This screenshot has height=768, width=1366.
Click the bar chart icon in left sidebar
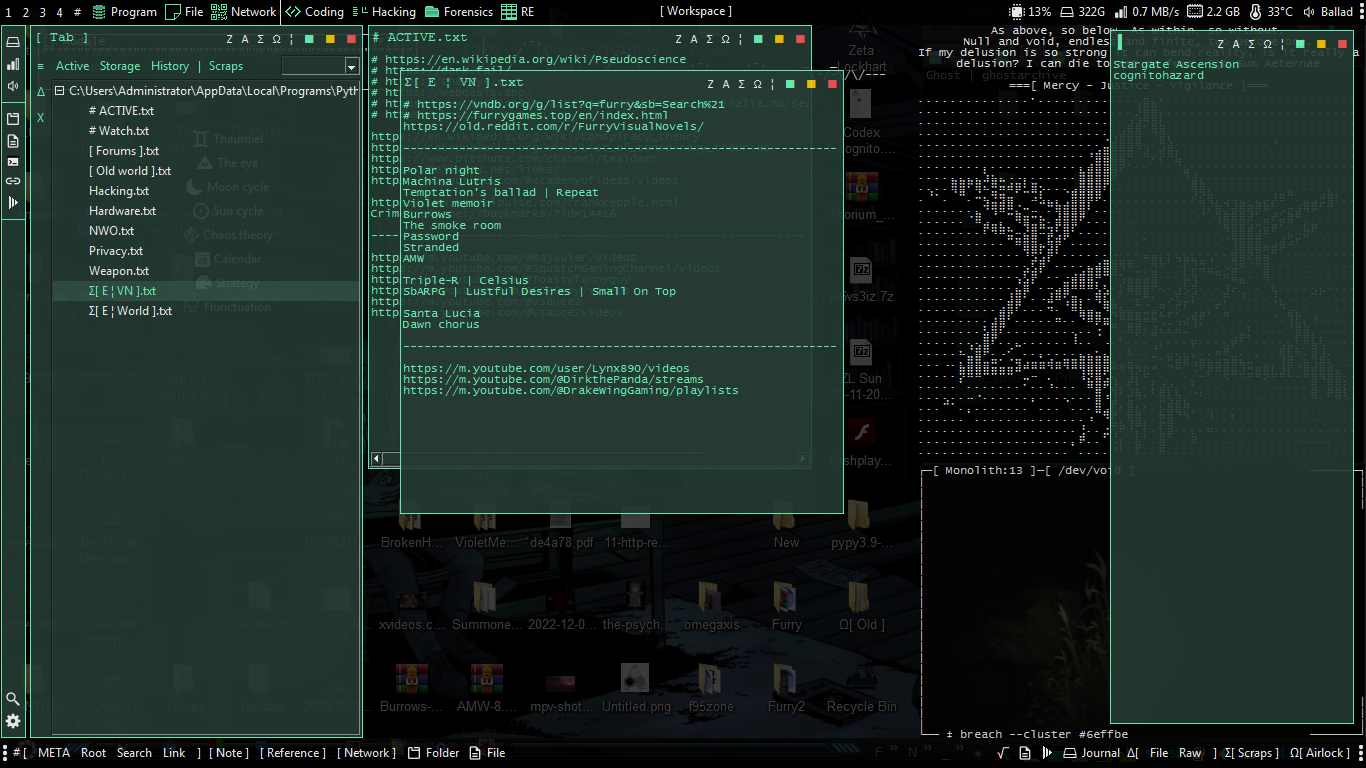pyautogui.click(x=13, y=64)
